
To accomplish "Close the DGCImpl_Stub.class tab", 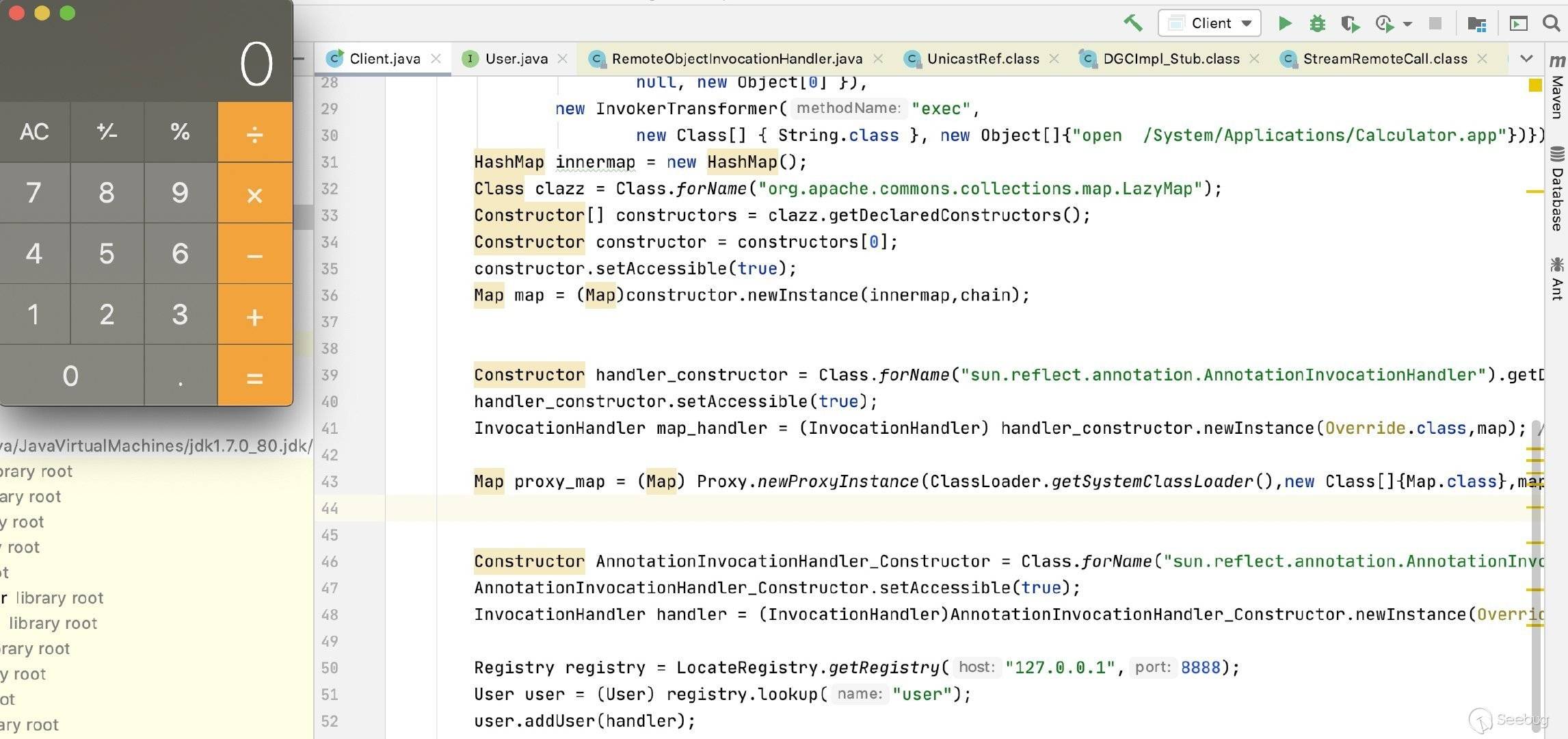I will [x=1254, y=59].
